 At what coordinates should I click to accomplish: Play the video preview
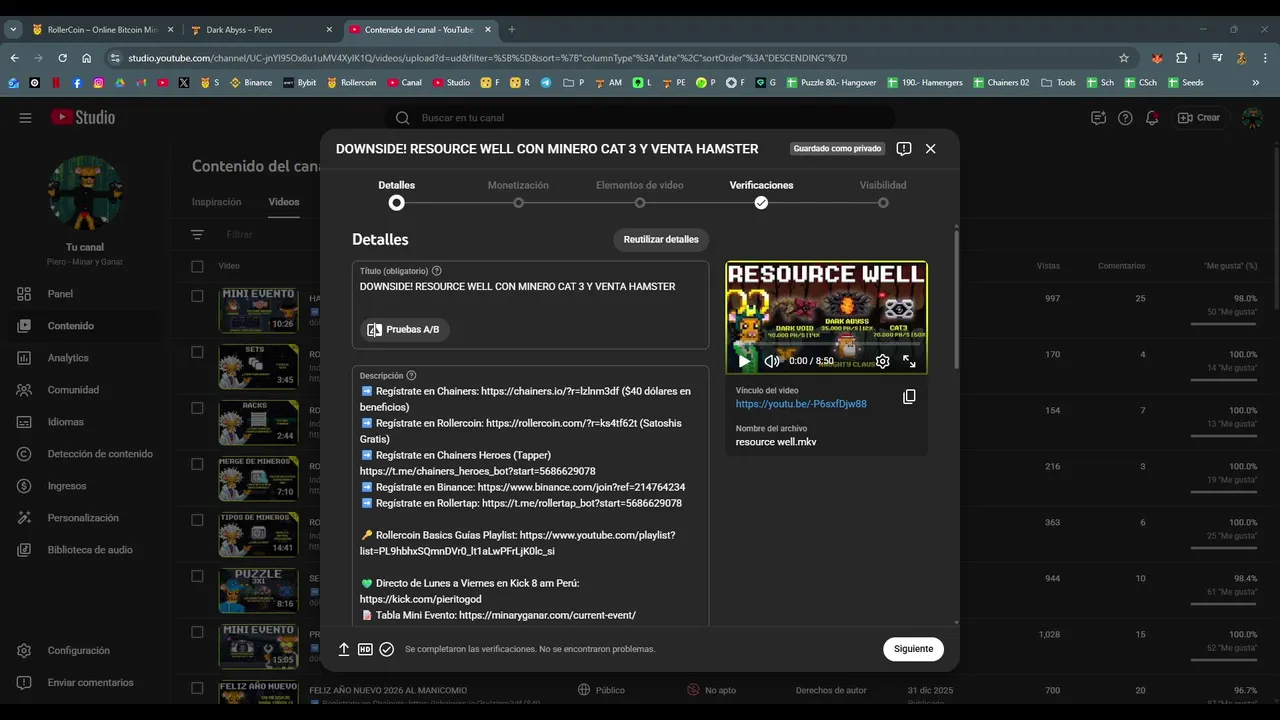pyautogui.click(x=743, y=361)
